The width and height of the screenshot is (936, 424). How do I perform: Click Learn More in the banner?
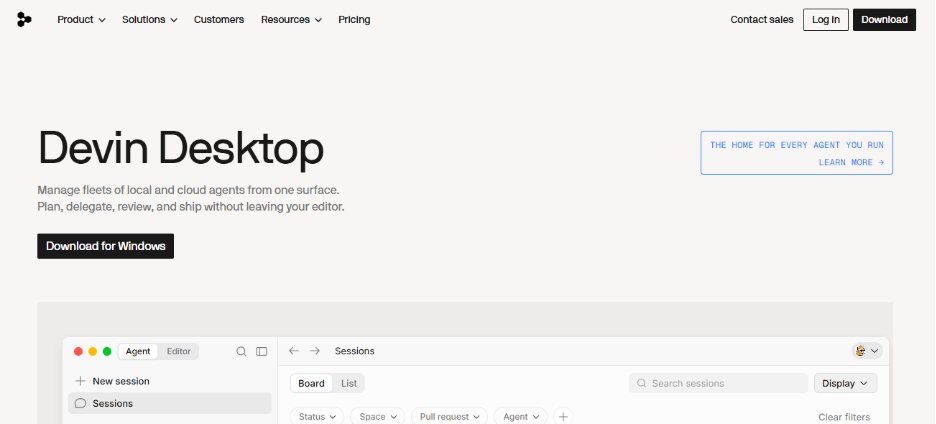851,162
